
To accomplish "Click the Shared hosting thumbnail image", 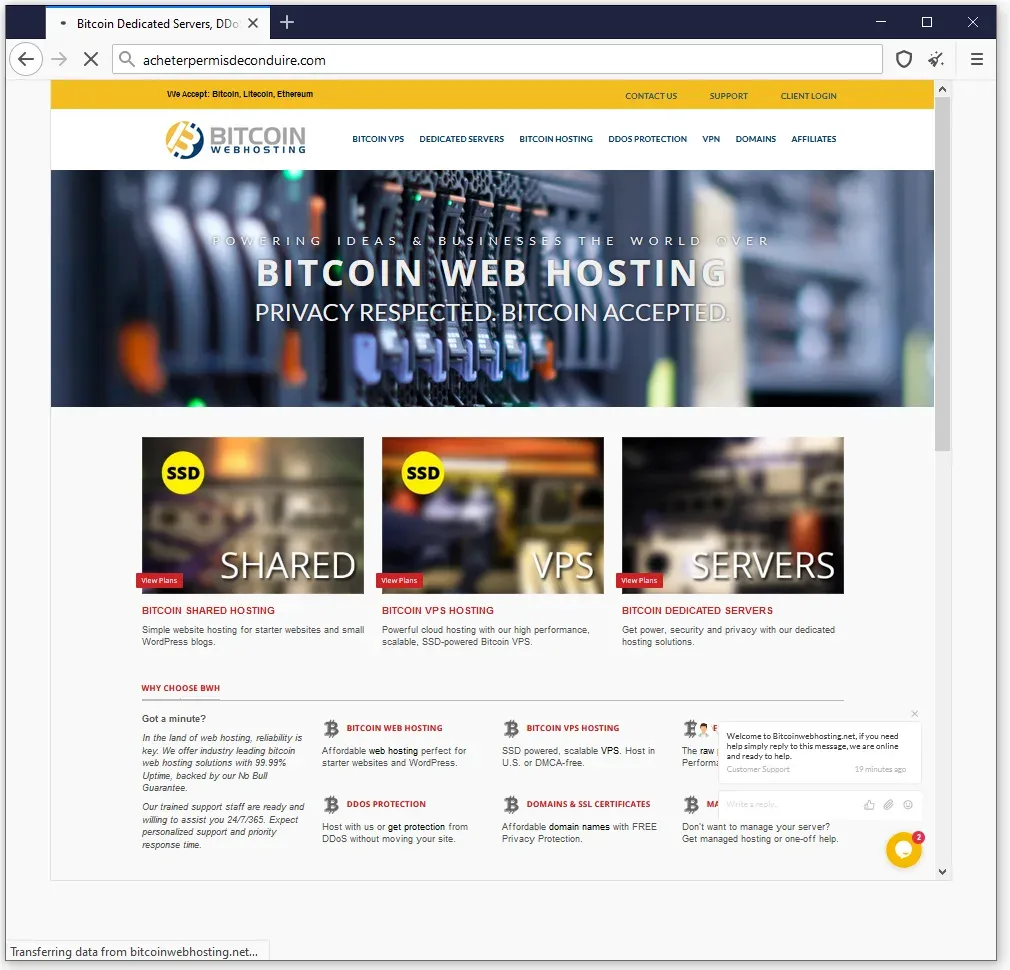I will (x=252, y=515).
